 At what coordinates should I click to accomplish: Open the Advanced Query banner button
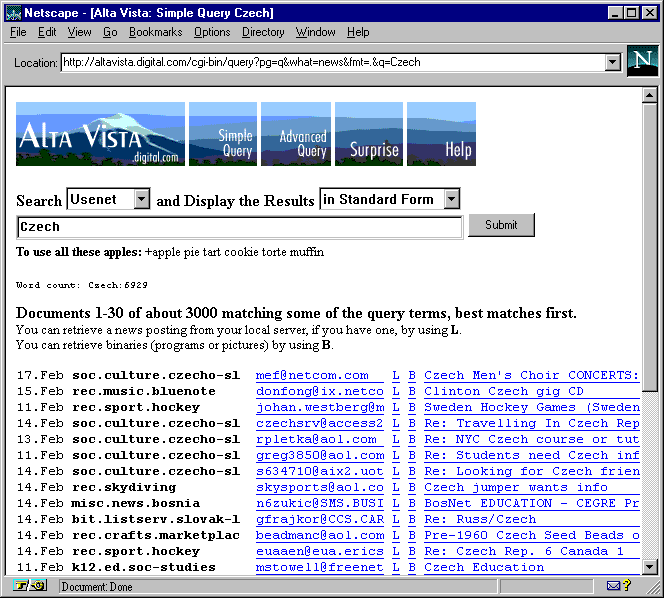click(x=296, y=134)
